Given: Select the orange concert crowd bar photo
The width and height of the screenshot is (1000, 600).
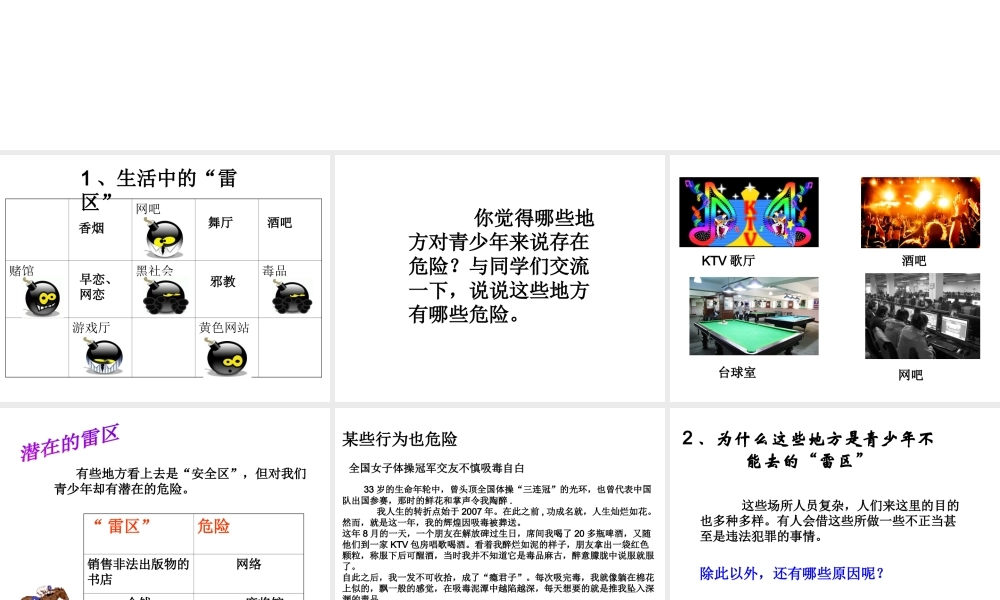Looking at the screenshot, I should [920, 212].
